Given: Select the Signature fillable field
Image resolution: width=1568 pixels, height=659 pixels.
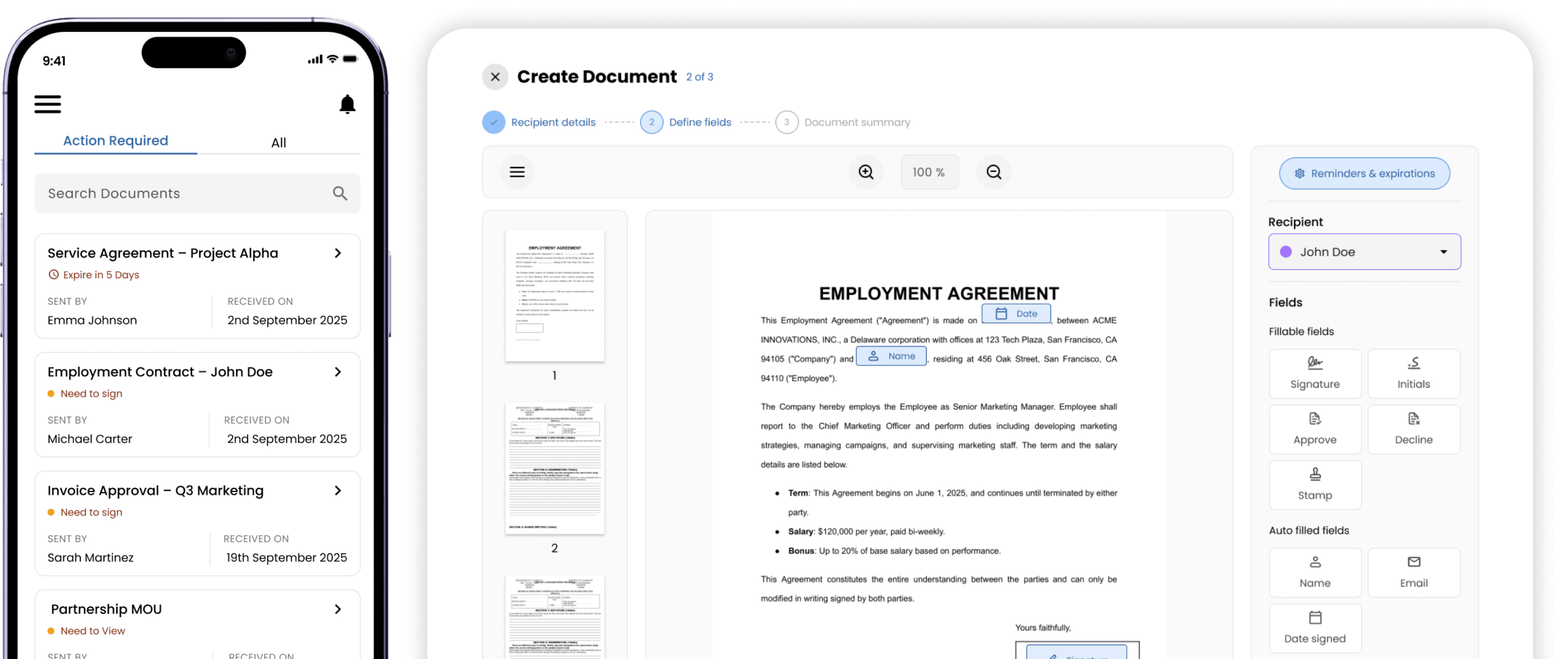Looking at the screenshot, I should pos(1314,373).
